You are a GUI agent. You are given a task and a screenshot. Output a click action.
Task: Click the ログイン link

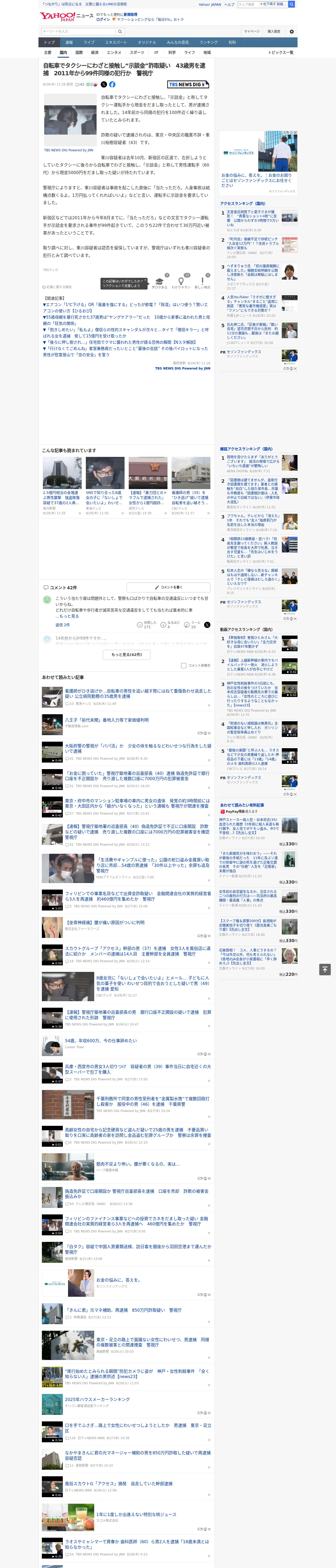click(x=103, y=20)
